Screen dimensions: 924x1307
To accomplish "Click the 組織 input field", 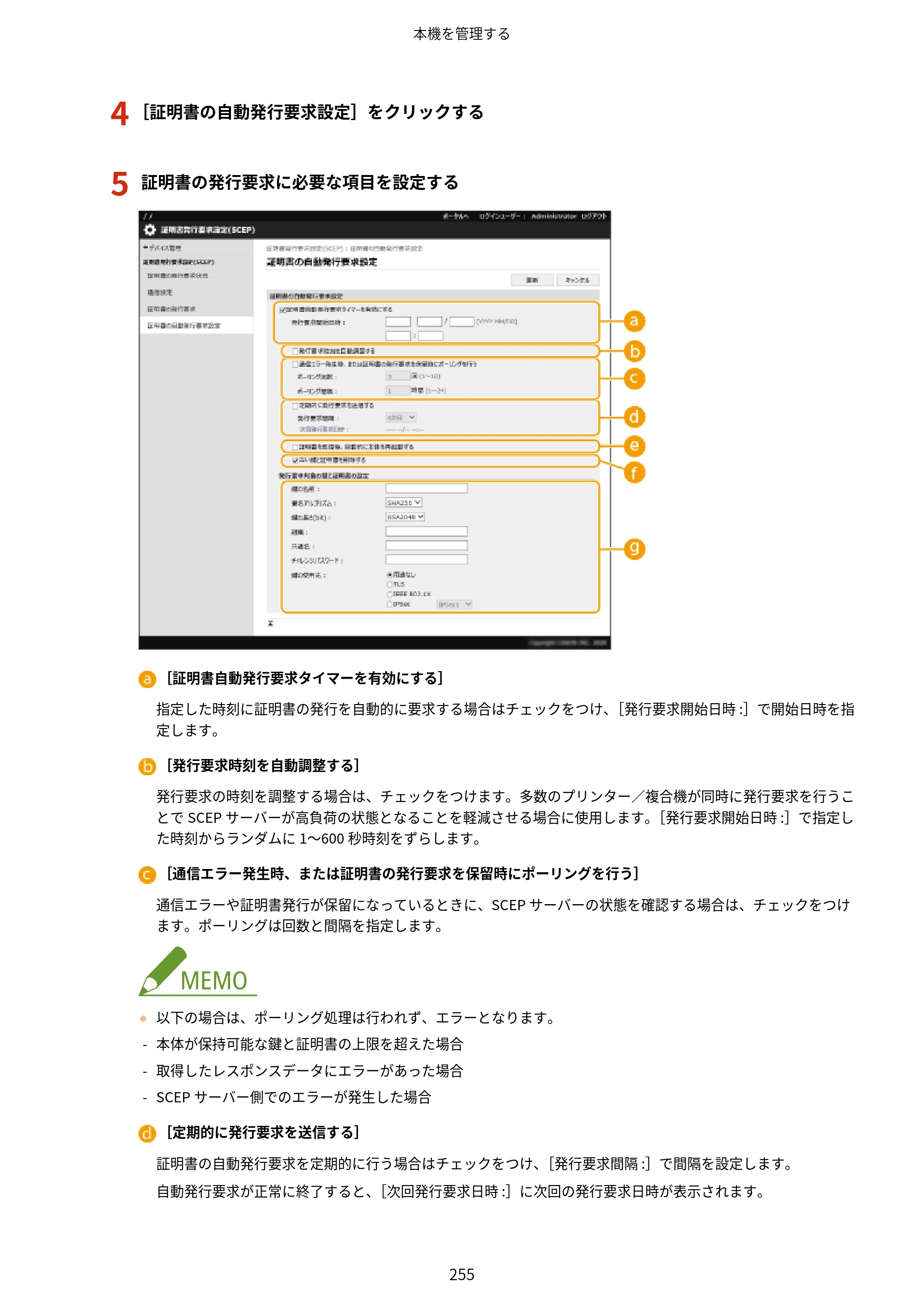I will coord(426,531).
